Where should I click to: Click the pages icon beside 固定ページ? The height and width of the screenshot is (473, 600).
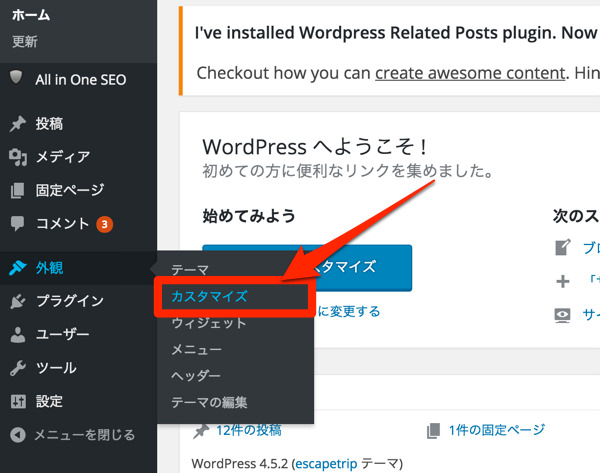17,190
